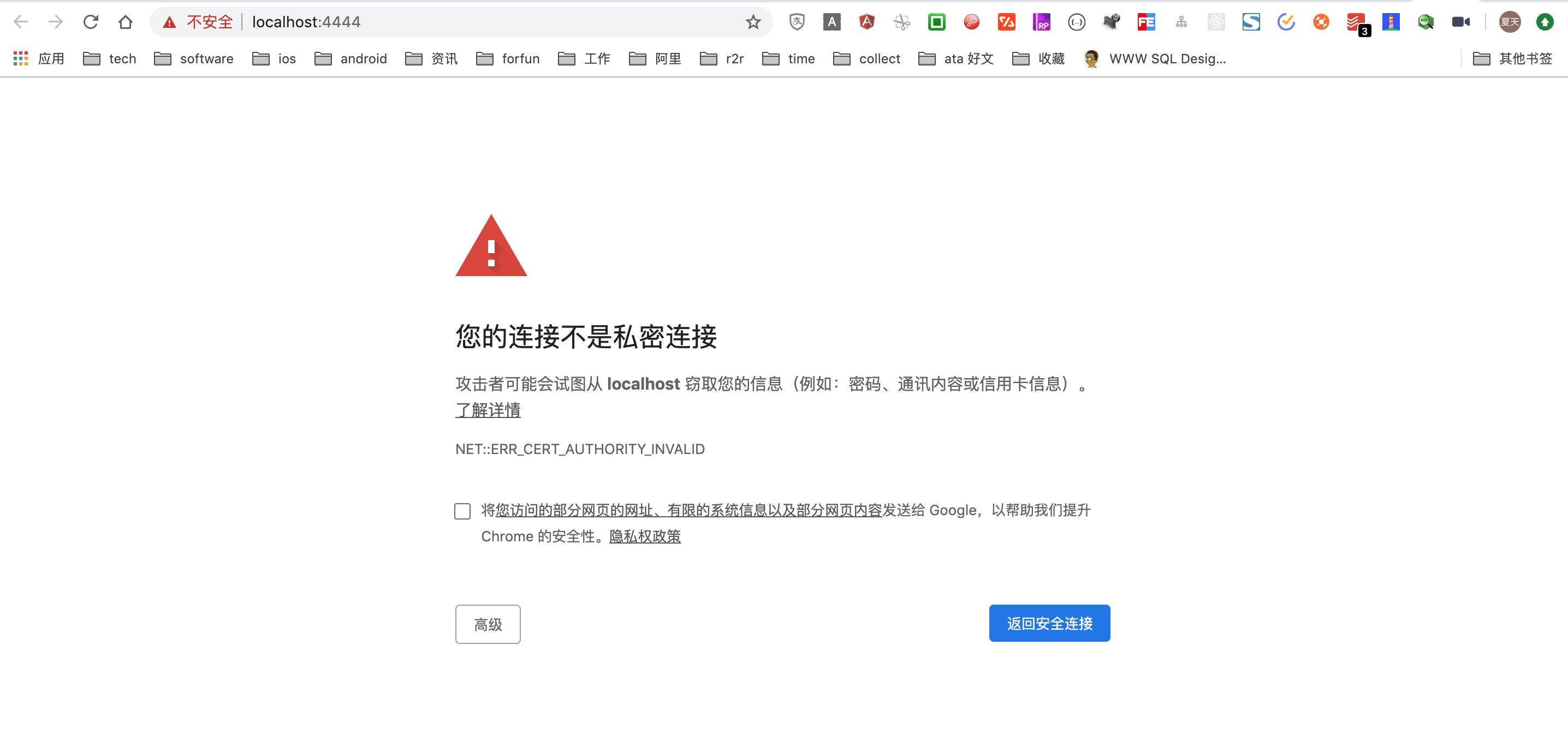Open the 了解详情 details link
Screen dimensions: 1568x752
(x=488, y=411)
